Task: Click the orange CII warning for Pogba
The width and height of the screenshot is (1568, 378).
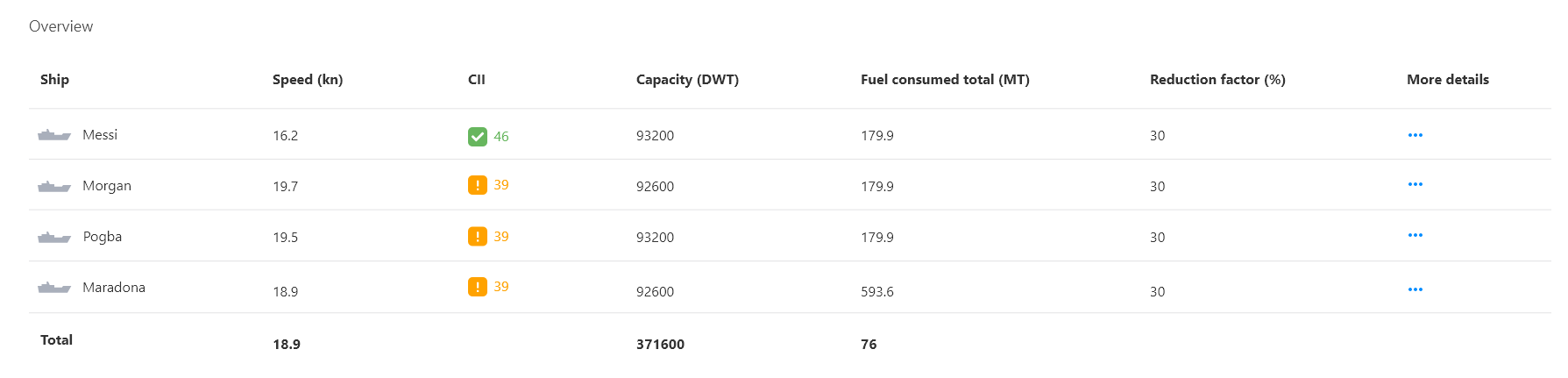Action: (x=477, y=237)
